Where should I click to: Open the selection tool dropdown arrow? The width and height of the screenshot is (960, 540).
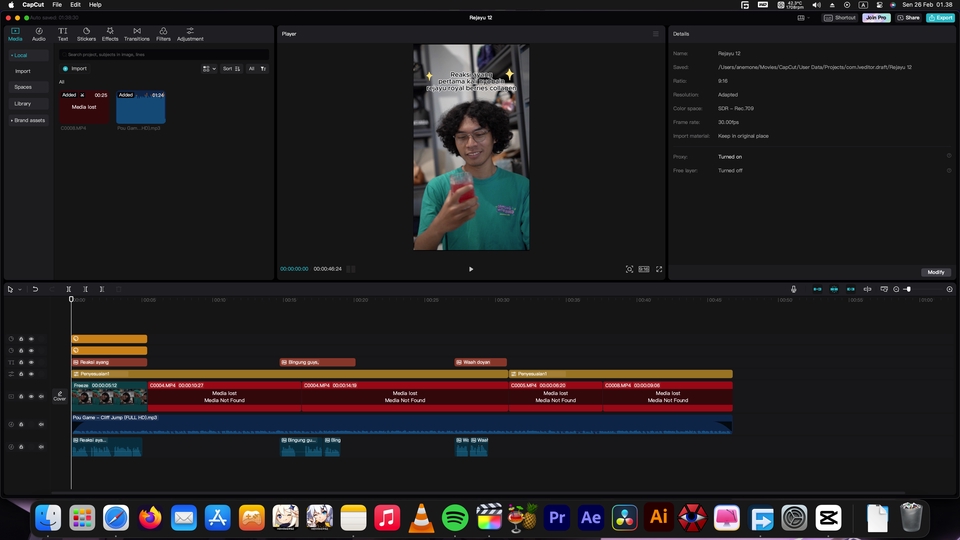click(x=20, y=289)
